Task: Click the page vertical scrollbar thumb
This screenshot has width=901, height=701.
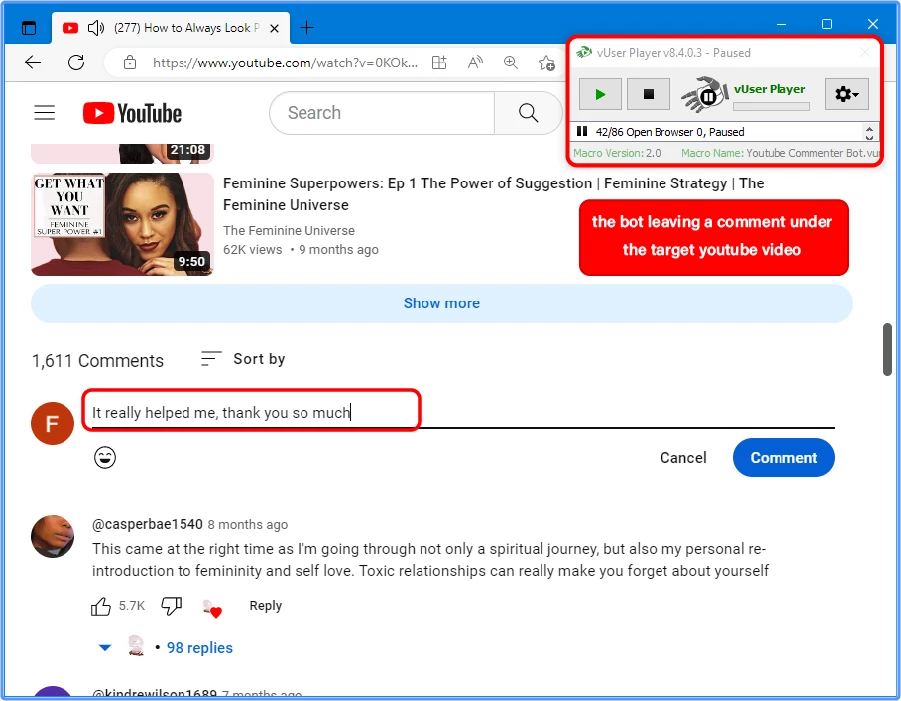Action: pyautogui.click(x=887, y=349)
